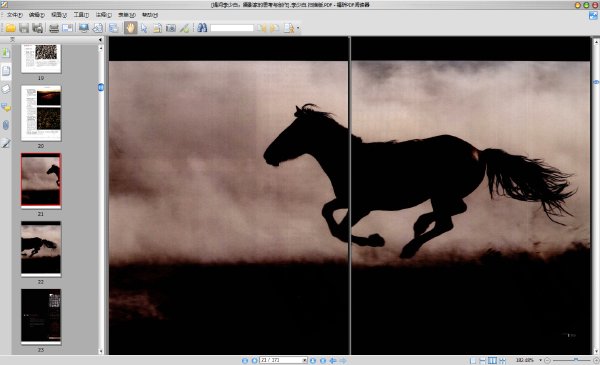The width and height of the screenshot is (600, 365).
Task: Open the page number dropdown
Action: pos(305,360)
